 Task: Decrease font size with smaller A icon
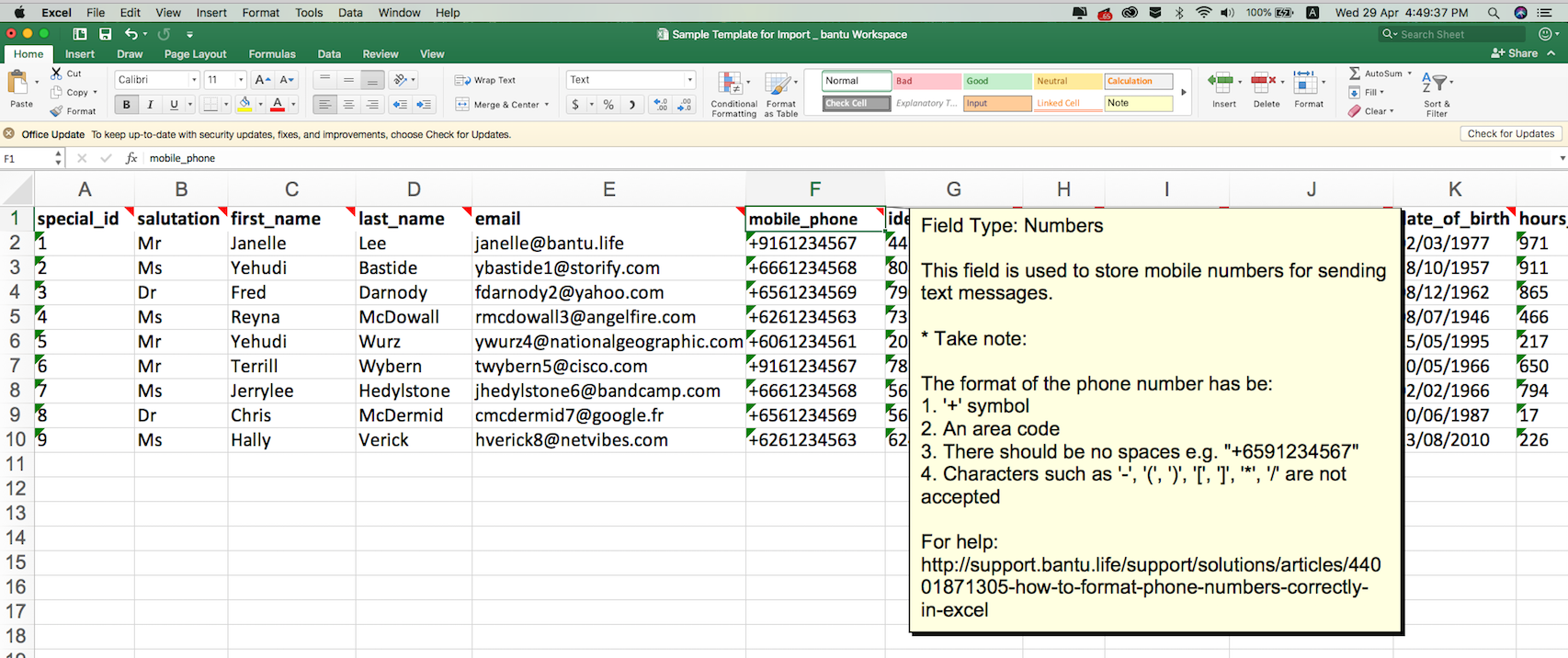[x=287, y=80]
